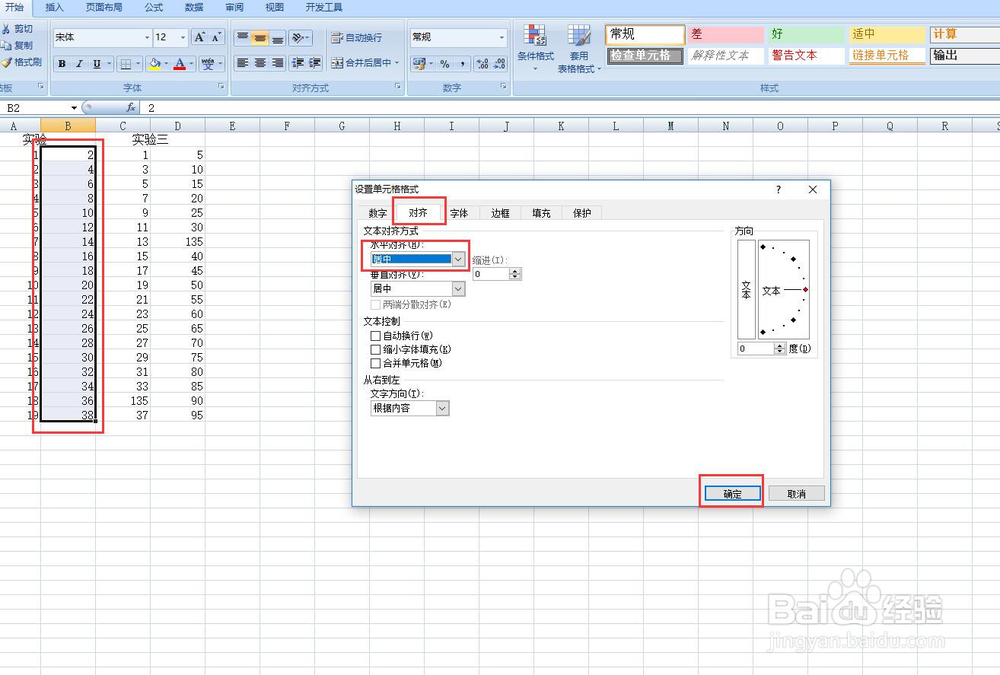Increase font size with large A
This screenshot has height=675, width=1000.
click(x=200, y=38)
